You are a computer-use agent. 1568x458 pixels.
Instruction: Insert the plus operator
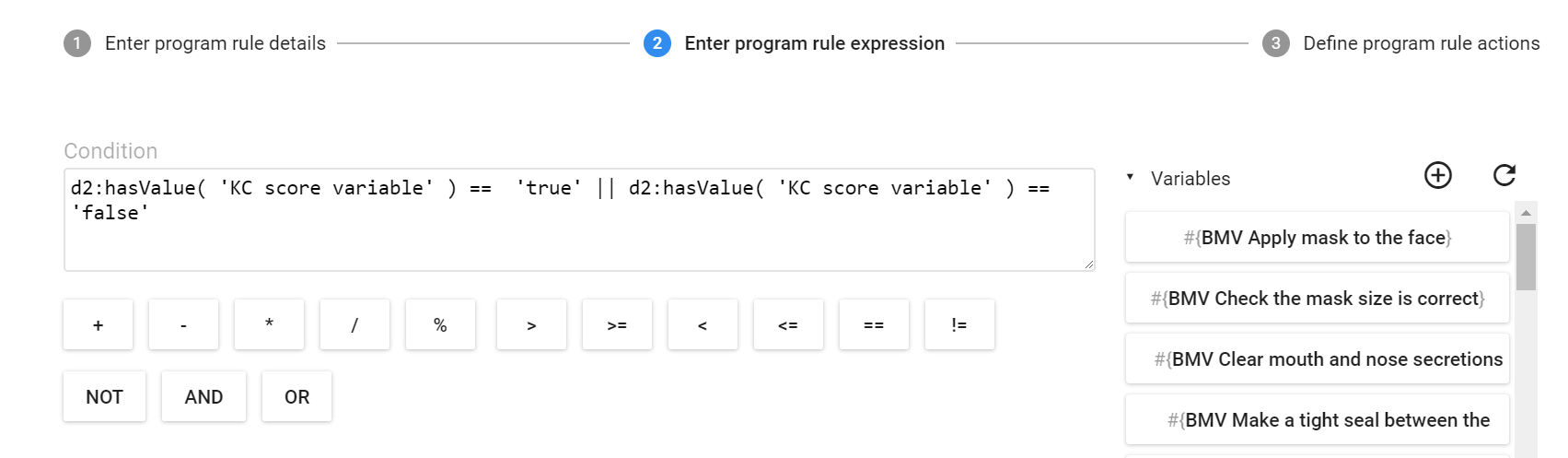tap(98, 324)
